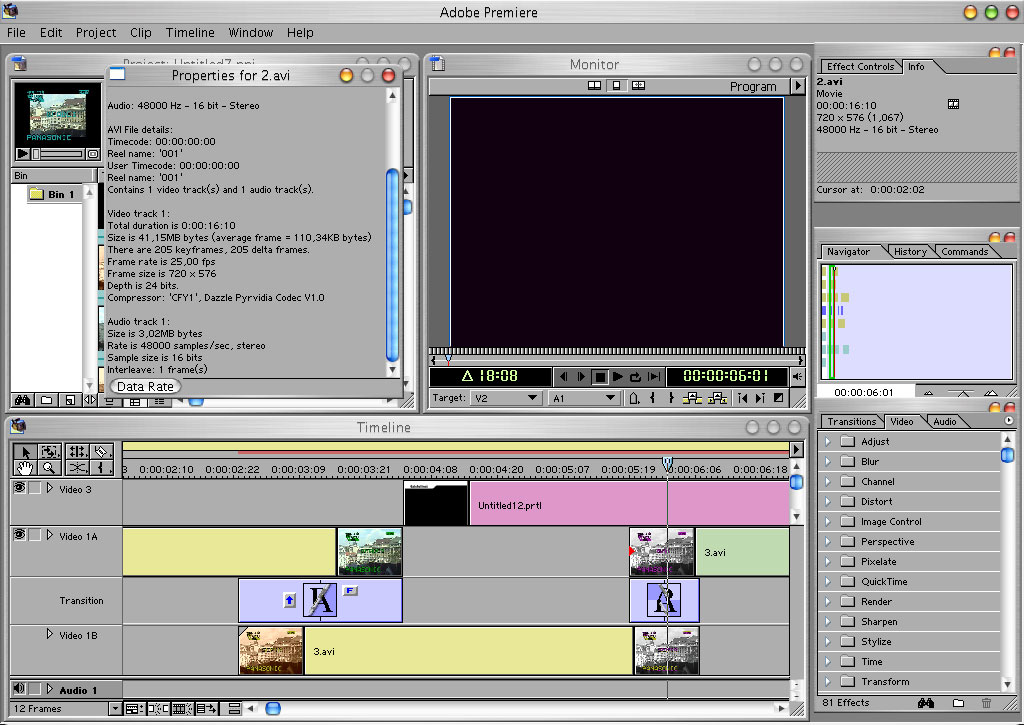The width and height of the screenshot is (1024, 725).
Task: Click the Play button in Monitor
Action: pos(618,377)
